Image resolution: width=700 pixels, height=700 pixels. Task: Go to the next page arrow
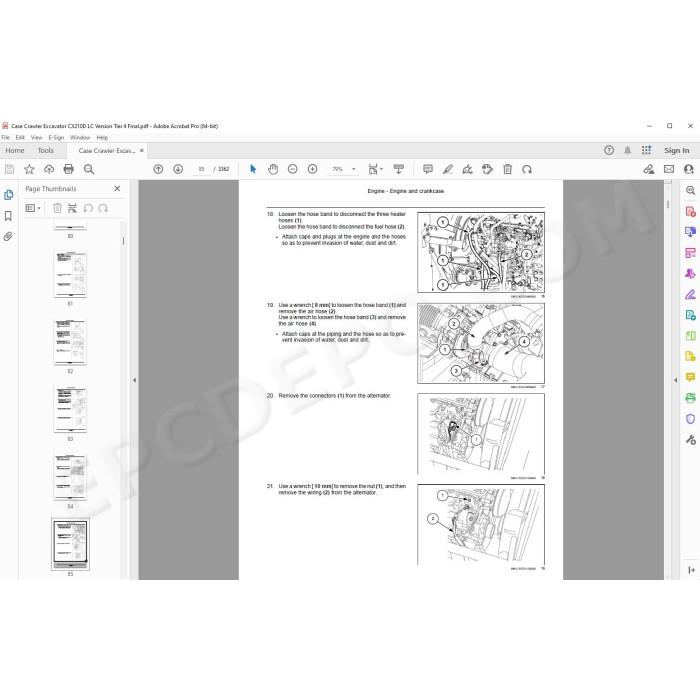pos(178,169)
